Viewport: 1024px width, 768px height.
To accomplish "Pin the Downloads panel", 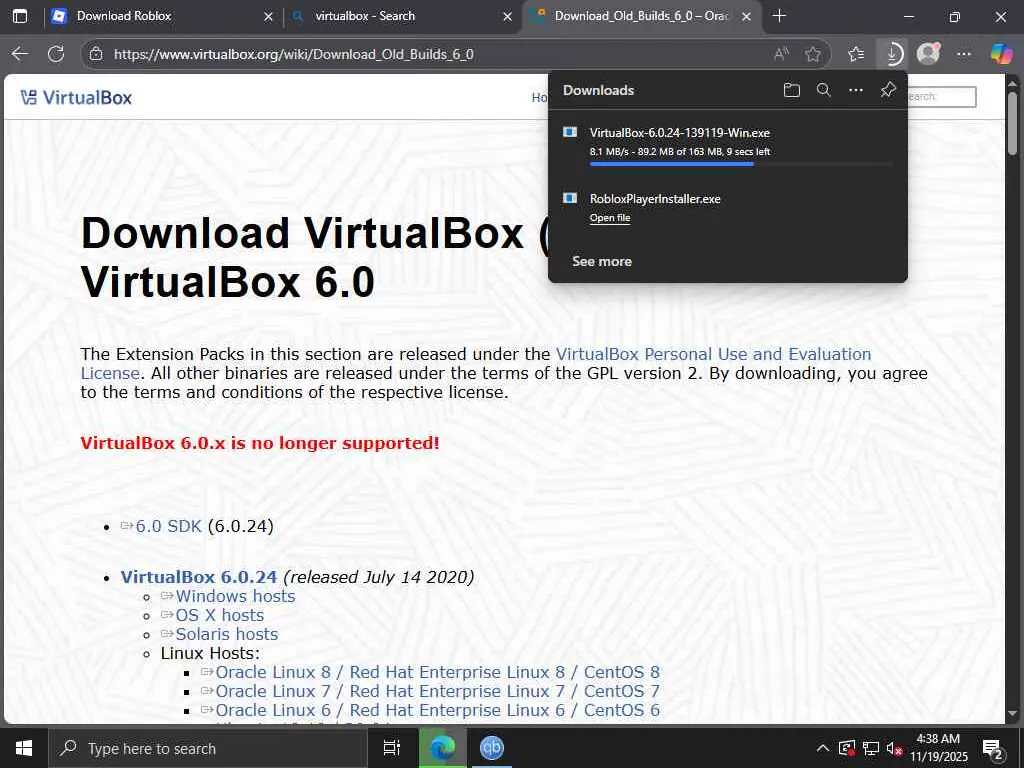I will click(888, 90).
